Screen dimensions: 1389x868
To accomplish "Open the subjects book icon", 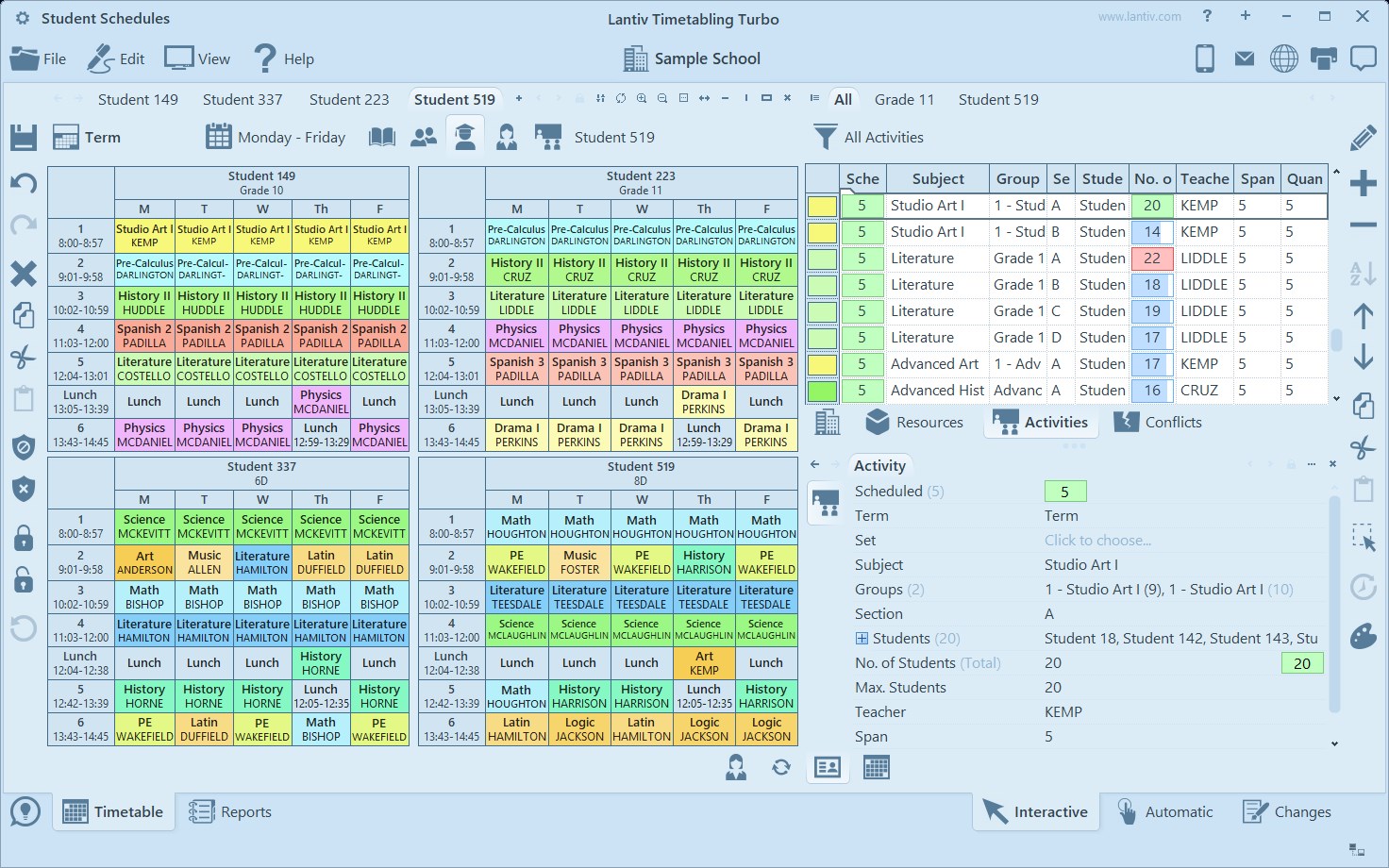I will 382,137.
